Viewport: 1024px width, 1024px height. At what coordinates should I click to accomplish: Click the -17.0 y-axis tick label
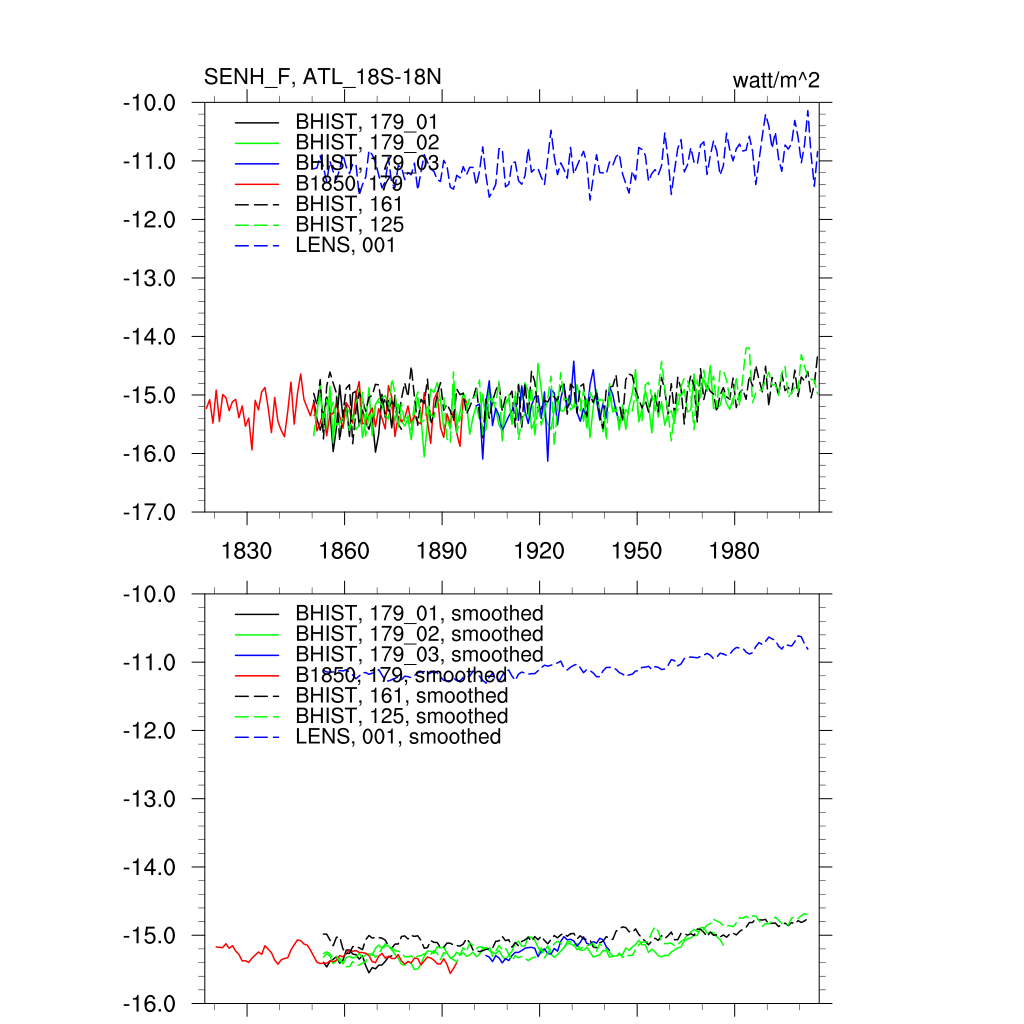pos(149,512)
